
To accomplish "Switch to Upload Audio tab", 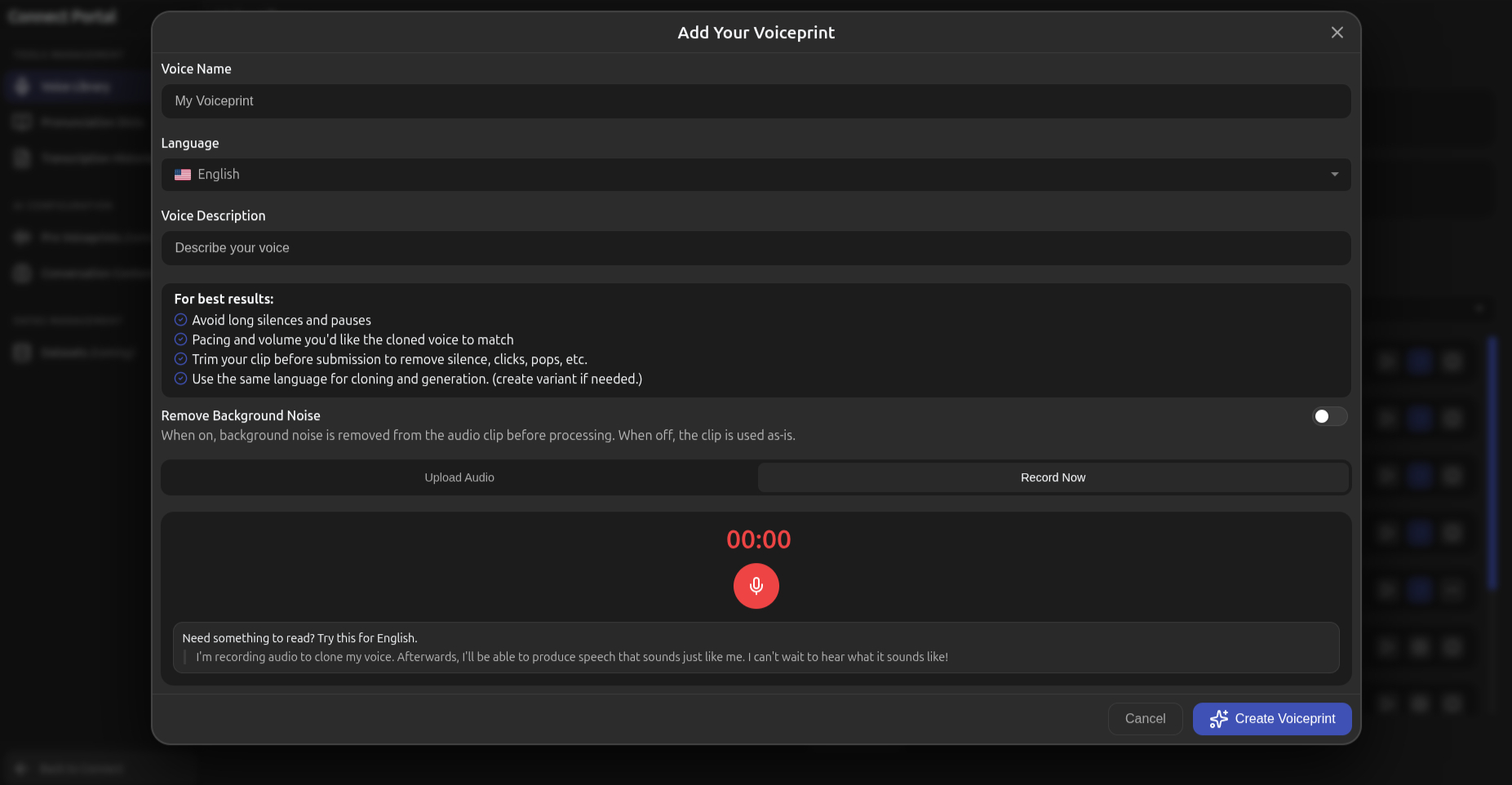I will [x=459, y=477].
